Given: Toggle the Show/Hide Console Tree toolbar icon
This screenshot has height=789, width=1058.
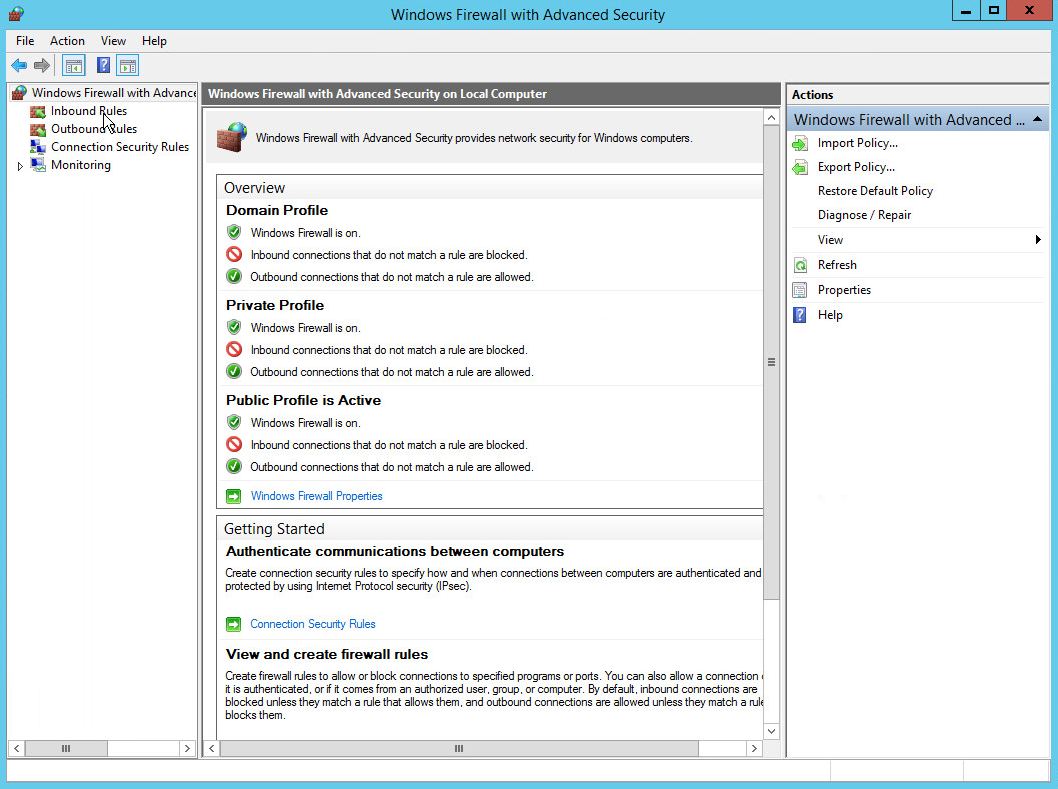Looking at the screenshot, I should (73, 66).
